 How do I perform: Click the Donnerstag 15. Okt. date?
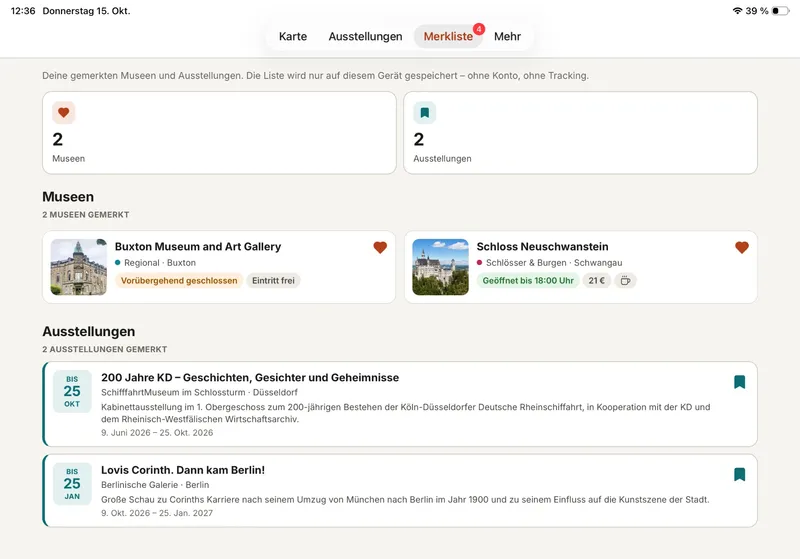[x=86, y=11]
